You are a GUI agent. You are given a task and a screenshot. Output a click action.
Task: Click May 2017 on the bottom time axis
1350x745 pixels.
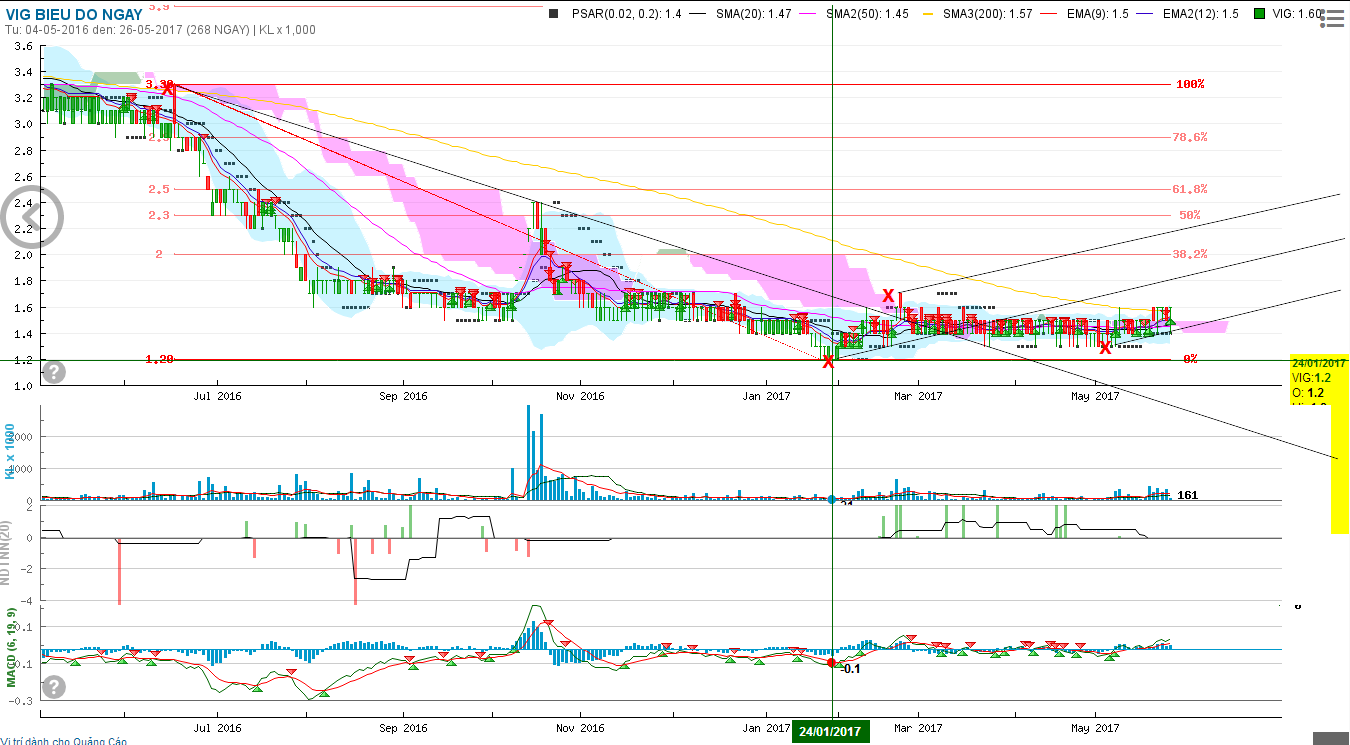coord(1094,728)
